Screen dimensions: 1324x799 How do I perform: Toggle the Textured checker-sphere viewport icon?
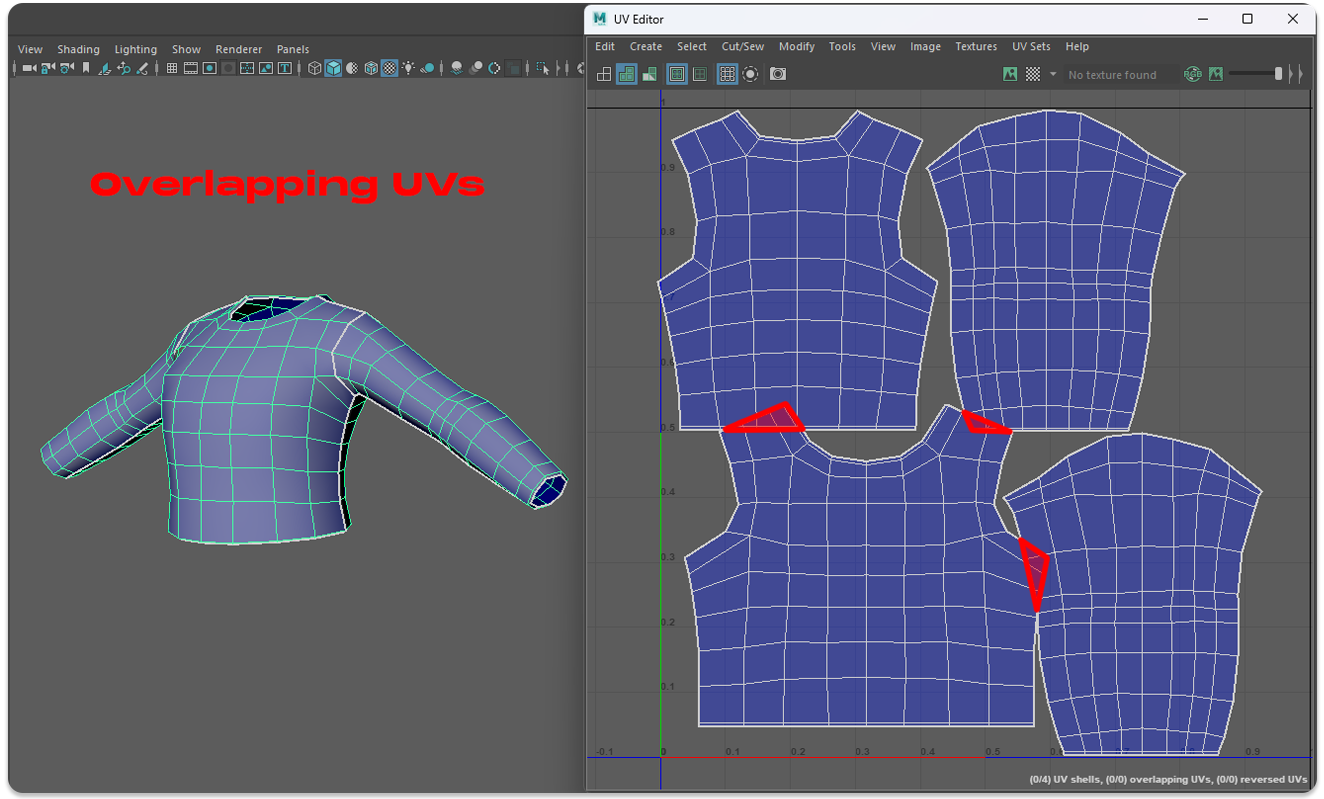coord(390,68)
